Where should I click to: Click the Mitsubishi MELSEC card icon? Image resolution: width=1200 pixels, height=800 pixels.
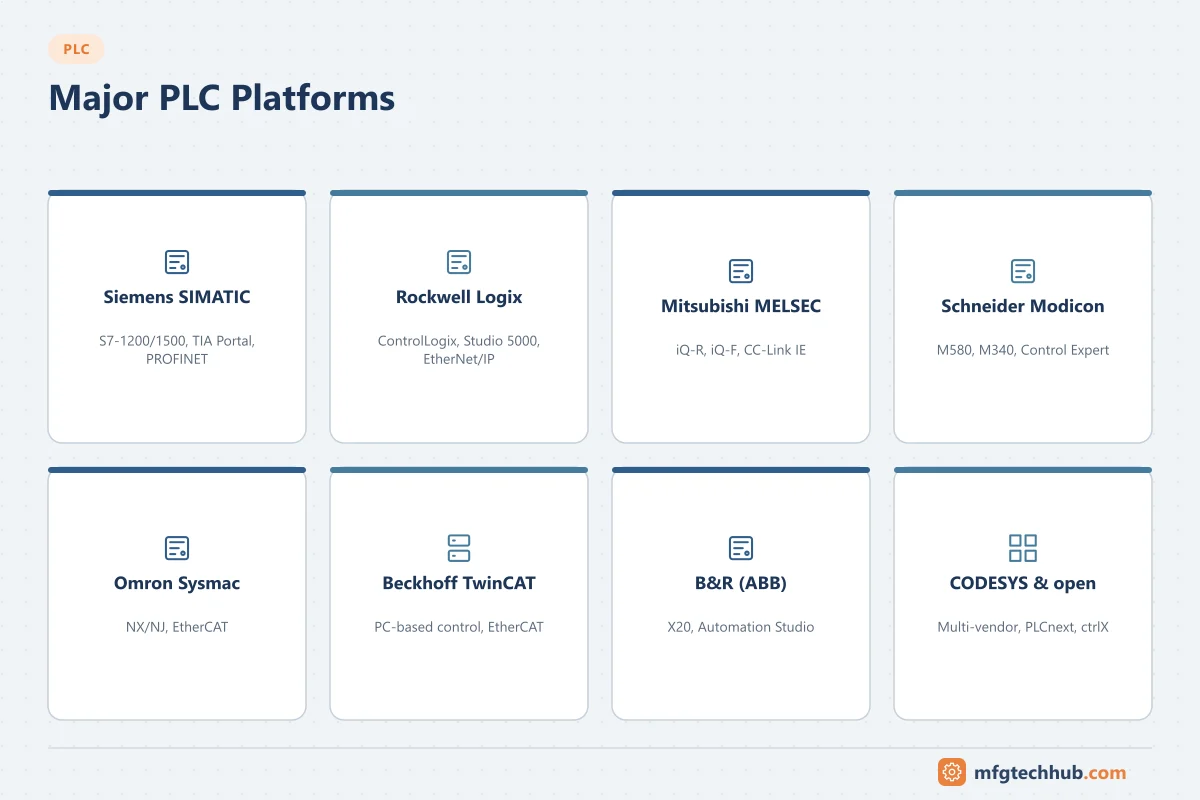[741, 271]
